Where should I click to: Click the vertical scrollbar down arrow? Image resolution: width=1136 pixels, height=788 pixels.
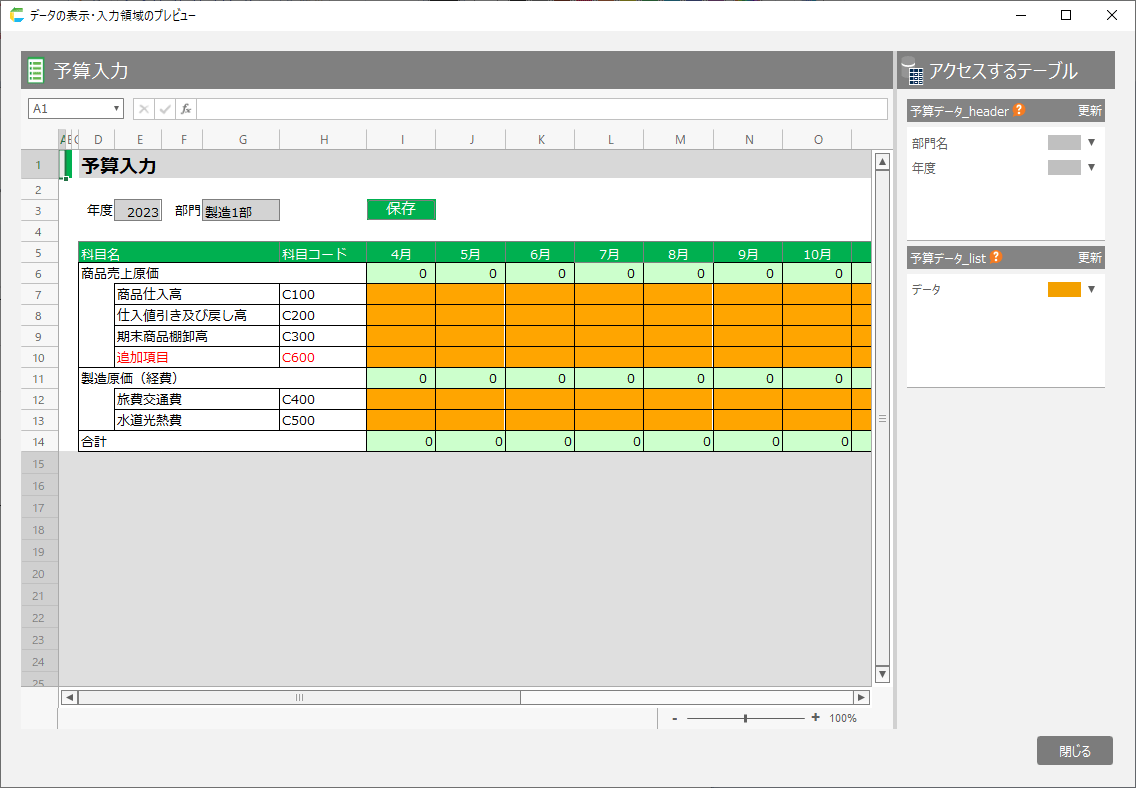(x=882, y=675)
